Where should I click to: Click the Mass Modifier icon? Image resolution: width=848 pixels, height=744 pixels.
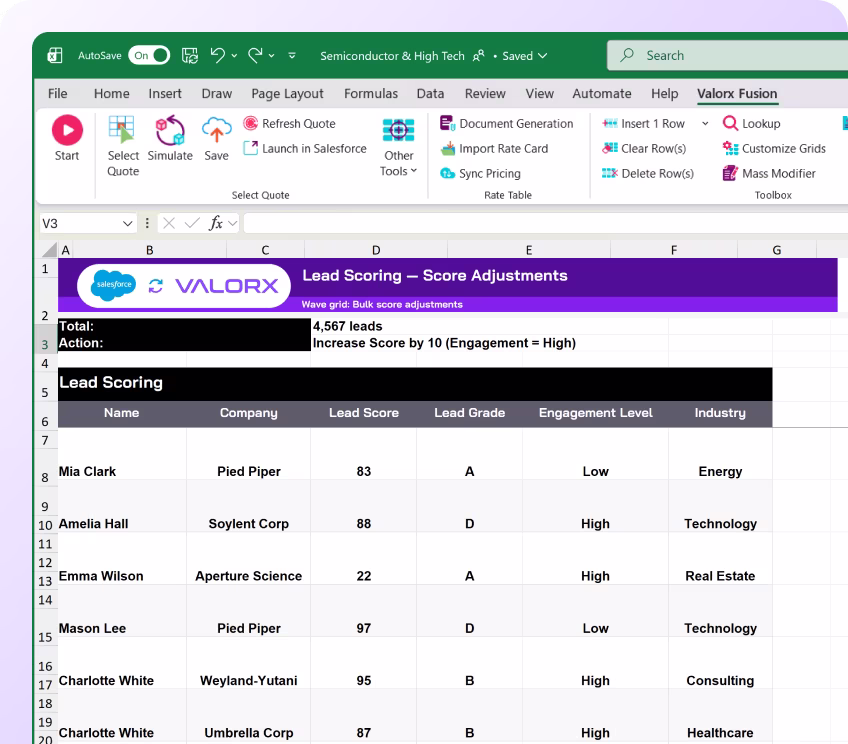730,173
